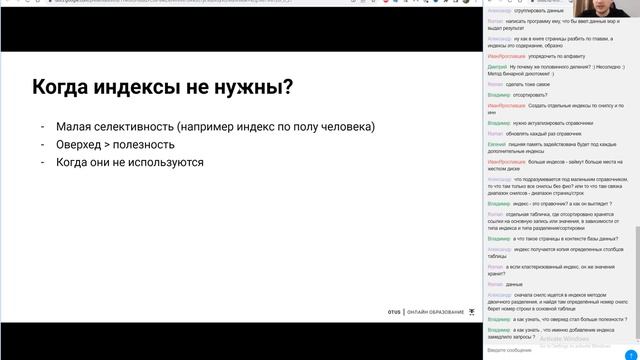Click Дмитрий's message about половинного деления

[556, 70]
